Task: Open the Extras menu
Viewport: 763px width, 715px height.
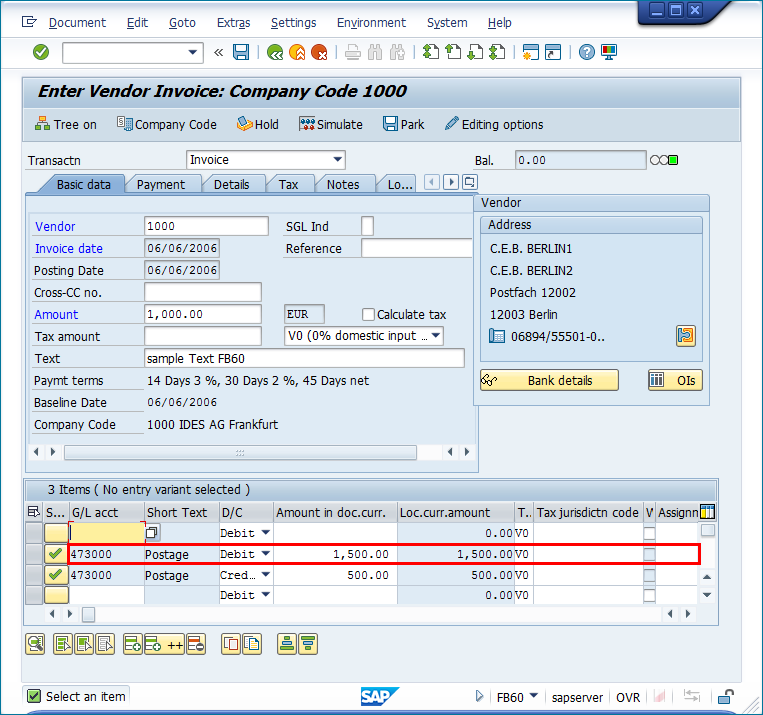Action: click(233, 22)
